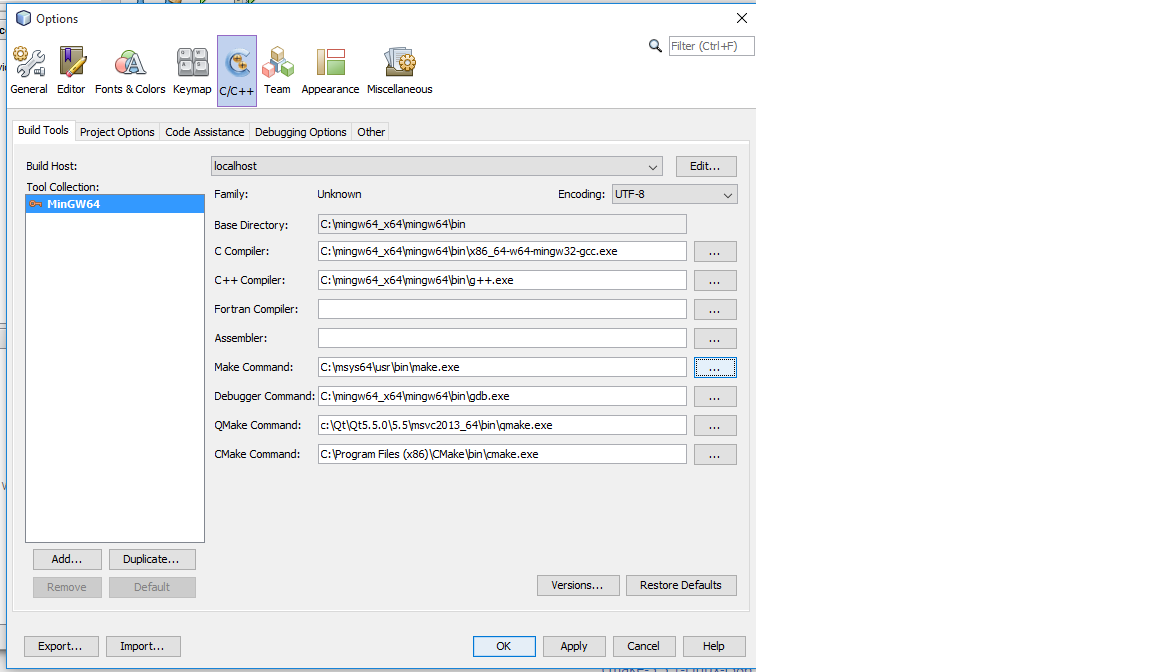Open Fonts & Colors settings
This screenshot has height=672, width=1152.
click(130, 70)
